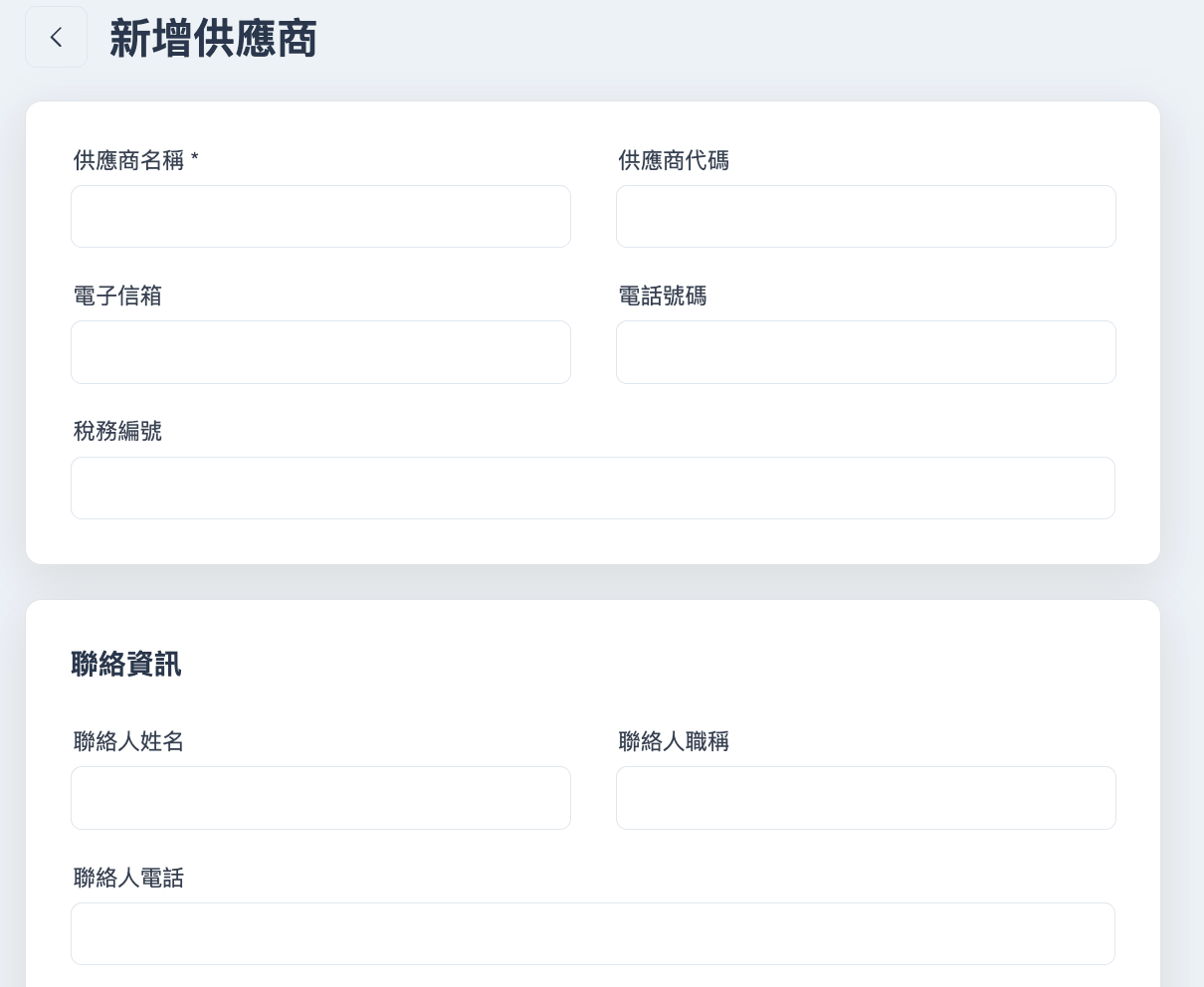Screen dimensions: 1204x987
Task: Click the 電子信箱 label
Action: [x=117, y=296]
